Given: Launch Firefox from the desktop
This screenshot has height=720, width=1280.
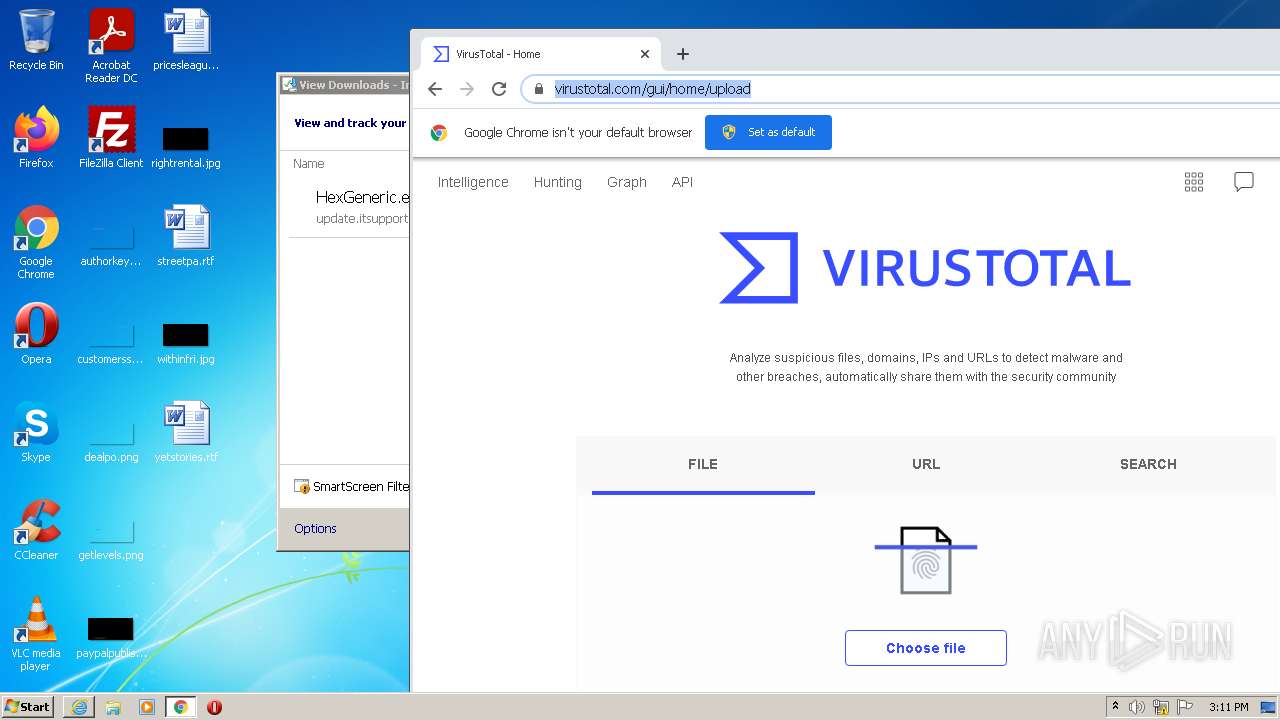Looking at the screenshot, I should click(36, 138).
